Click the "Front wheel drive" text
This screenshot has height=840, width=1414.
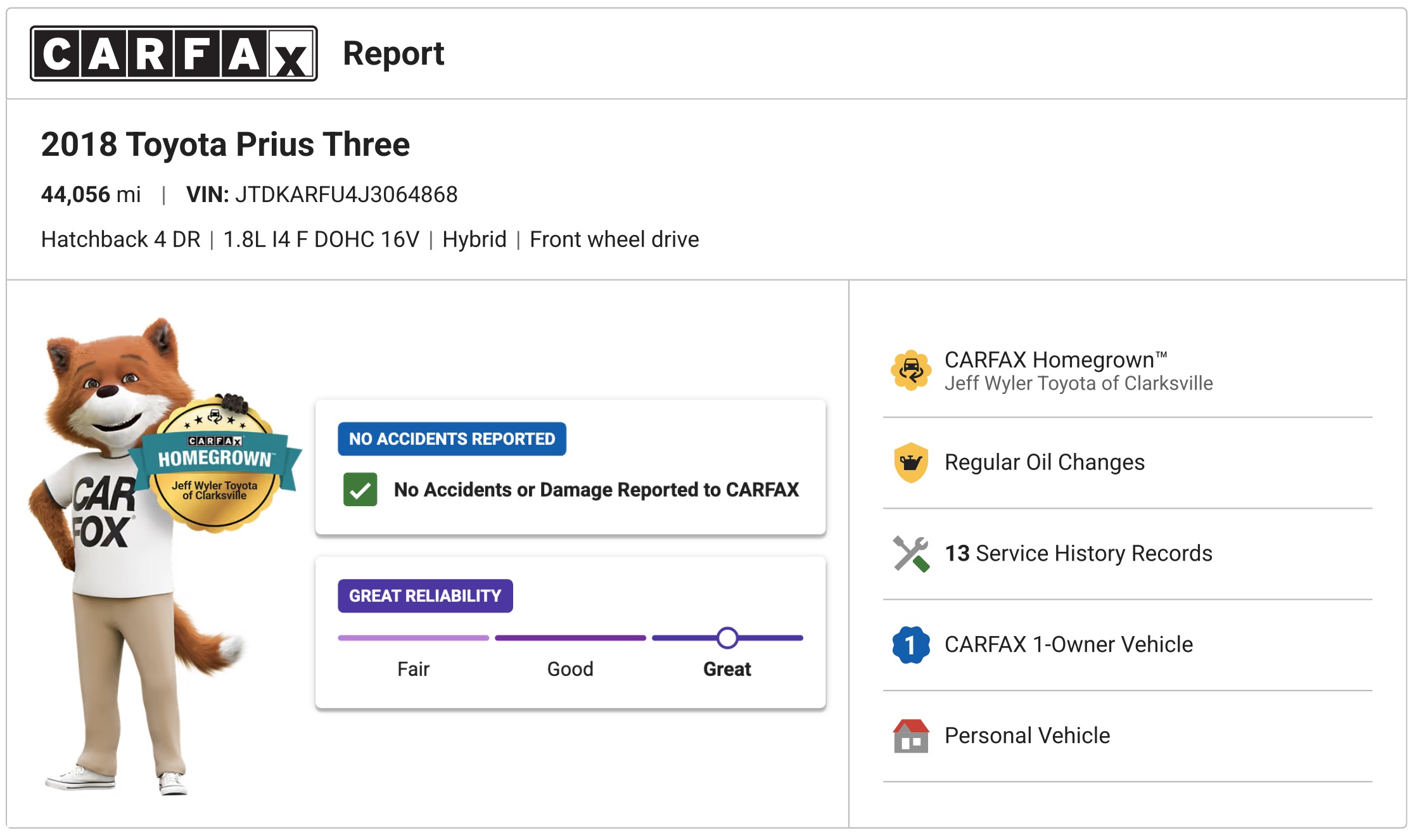coord(615,239)
